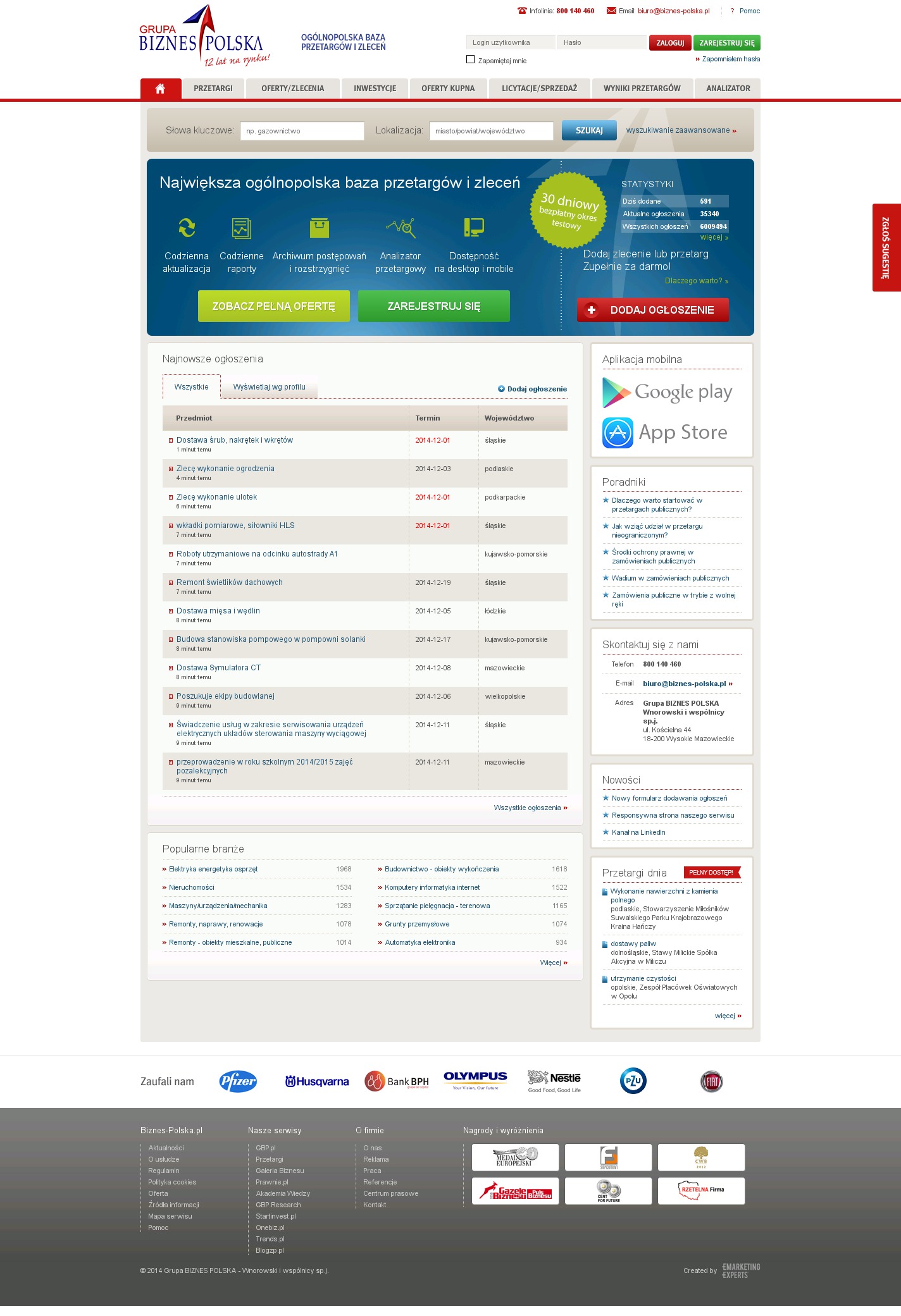The width and height of the screenshot is (901, 1316).
Task: Click the desktop and mobile availability icon
Action: [473, 228]
